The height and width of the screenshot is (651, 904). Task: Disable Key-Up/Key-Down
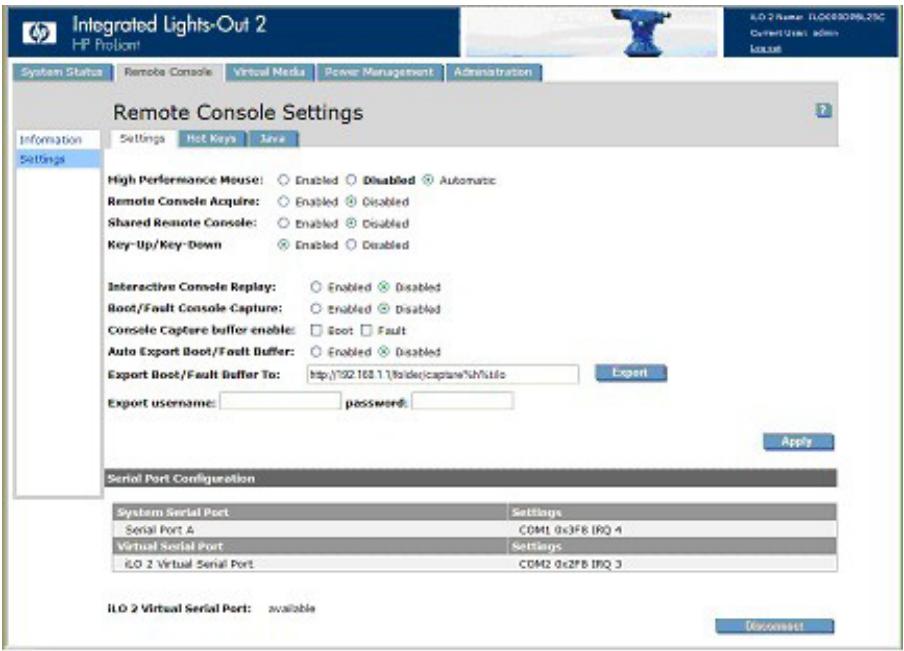click(x=351, y=244)
